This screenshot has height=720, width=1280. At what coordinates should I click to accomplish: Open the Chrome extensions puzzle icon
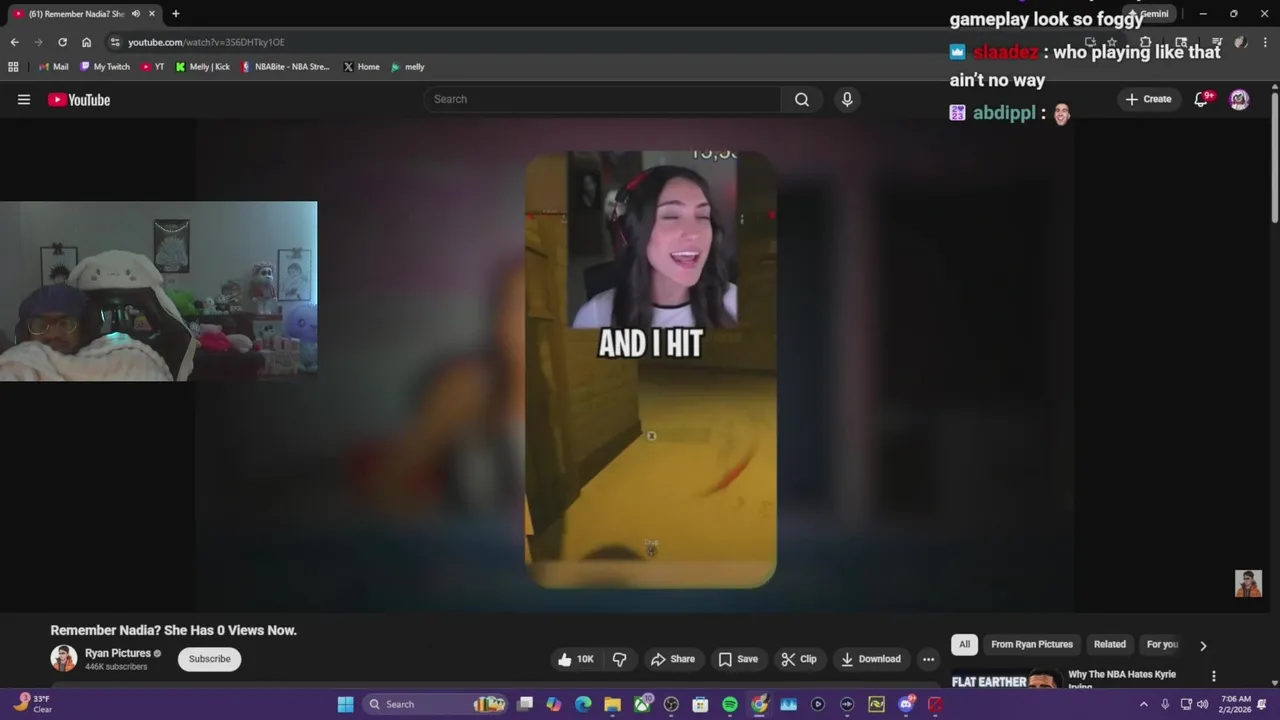pos(1146,42)
